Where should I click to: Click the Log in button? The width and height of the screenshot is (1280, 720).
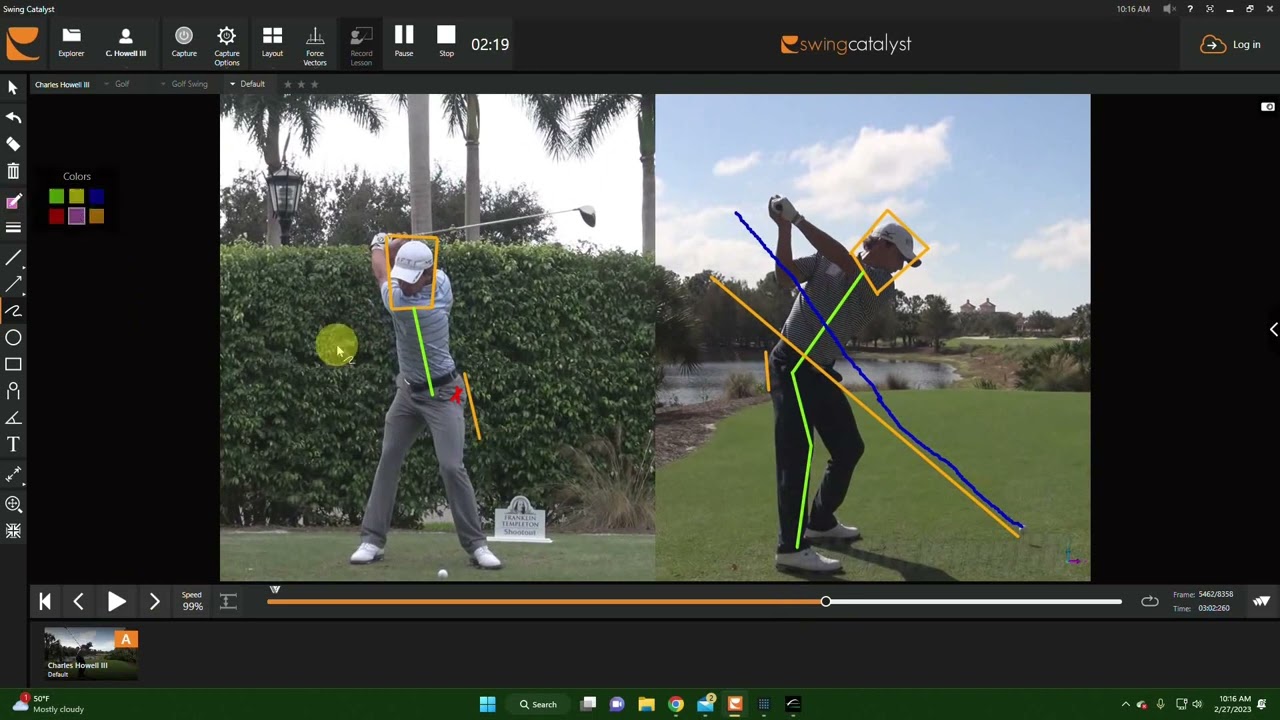coord(1231,45)
